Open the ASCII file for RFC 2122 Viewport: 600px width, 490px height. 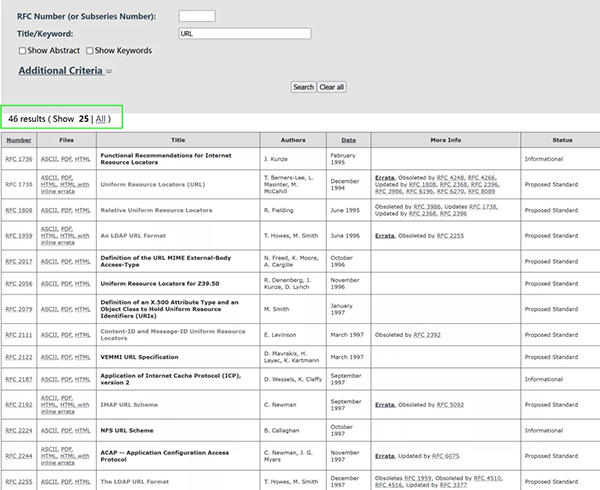[49, 357]
